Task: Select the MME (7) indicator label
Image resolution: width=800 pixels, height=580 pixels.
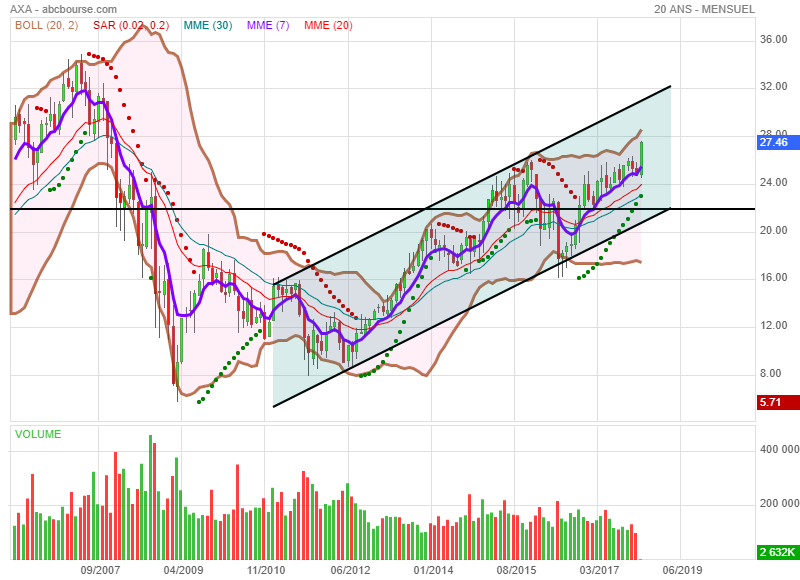Action: coord(268,26)
